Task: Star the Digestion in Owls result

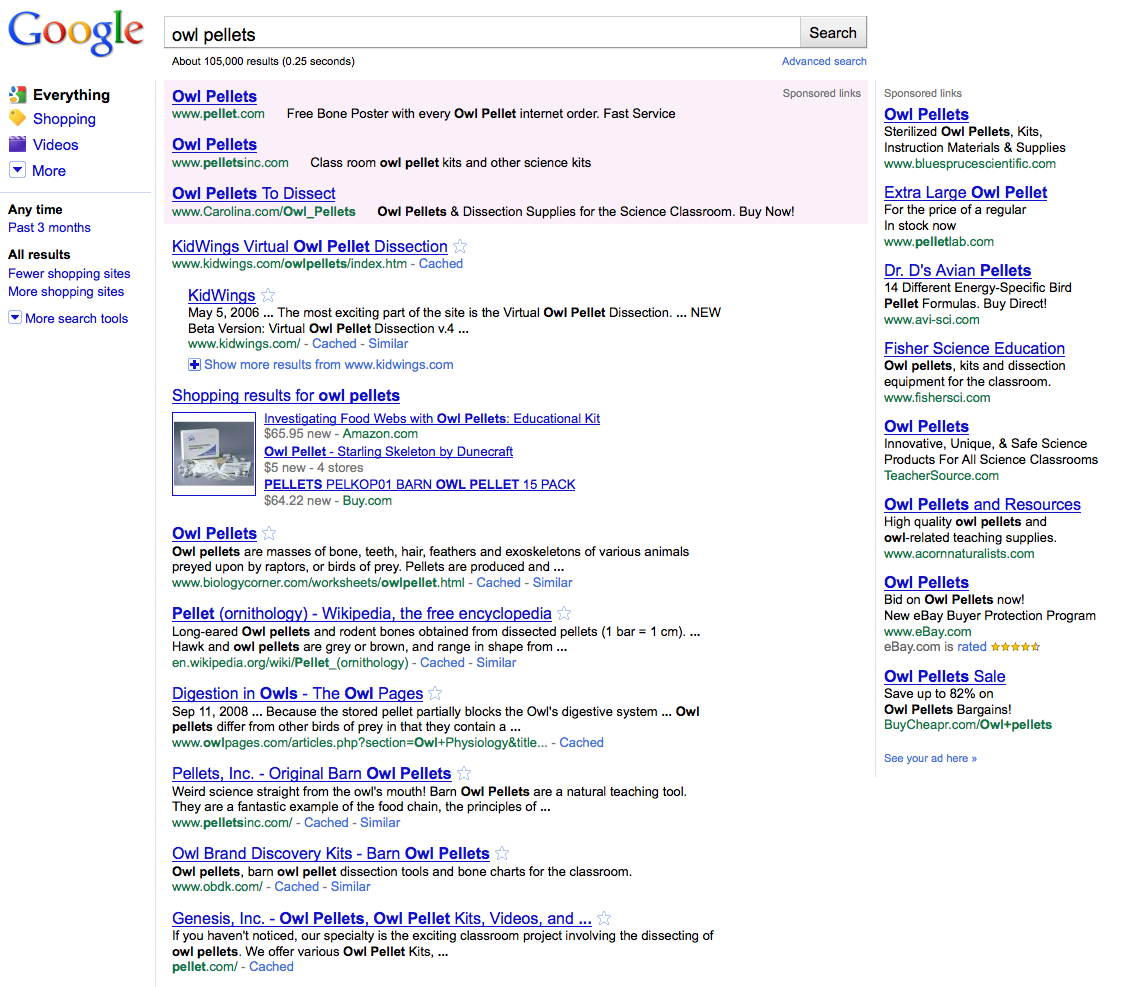Action: click(435, 693)
